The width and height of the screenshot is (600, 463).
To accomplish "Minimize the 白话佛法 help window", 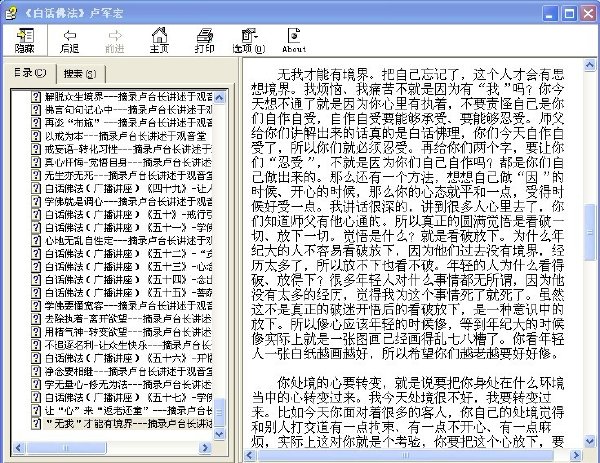I will 550,14.
